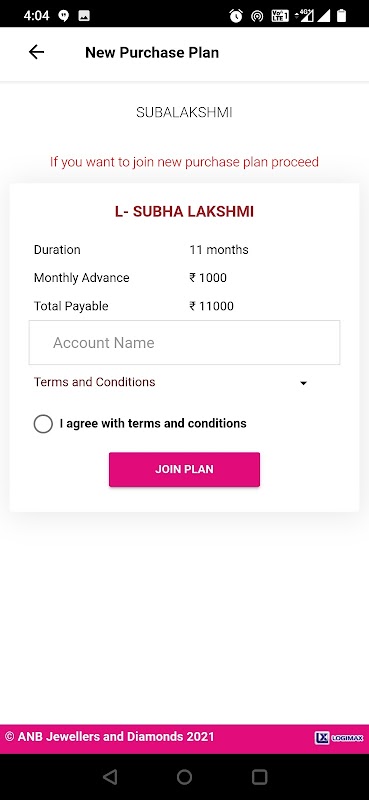This screenshot has height=800, width=369.
Task: Tap the New Purchase Plan header title
Action: click(x=152, y=53)
